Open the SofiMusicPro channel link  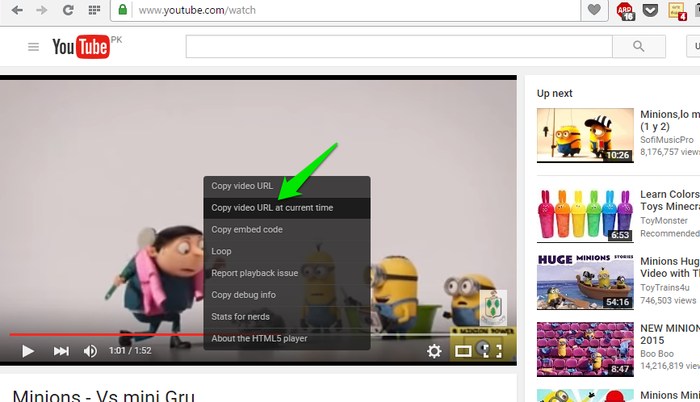pyautogui.click(x=667, y=140)
